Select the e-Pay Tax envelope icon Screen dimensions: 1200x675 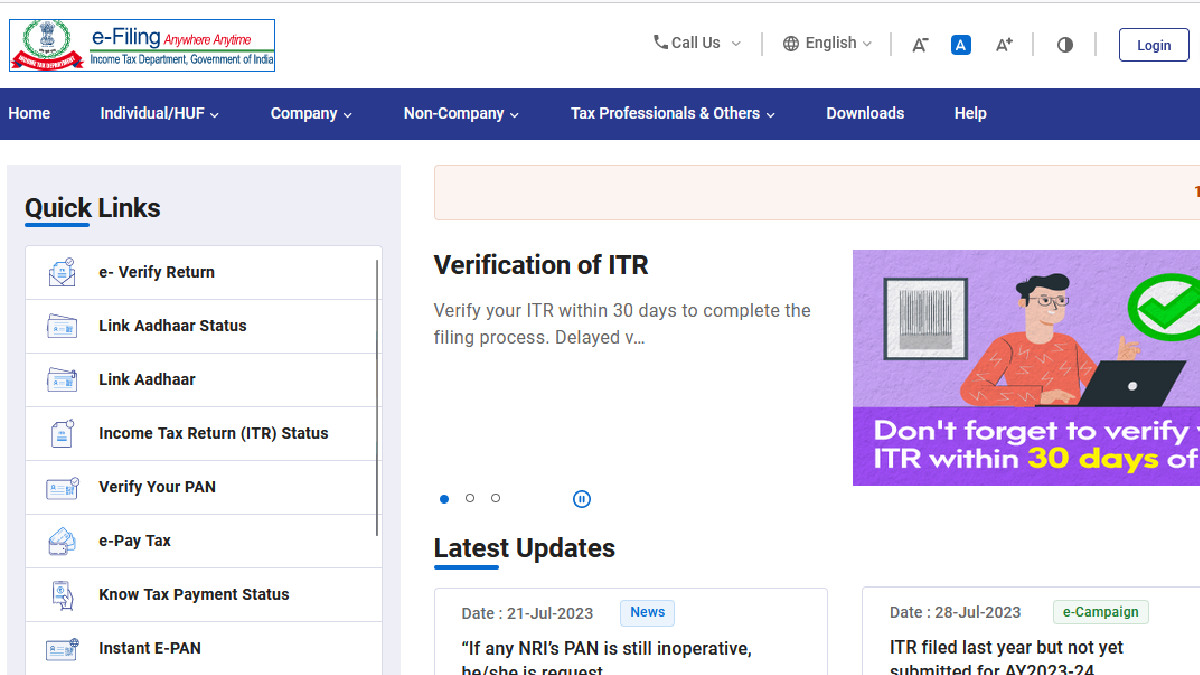pyautogui.click(x=61, y=540)
